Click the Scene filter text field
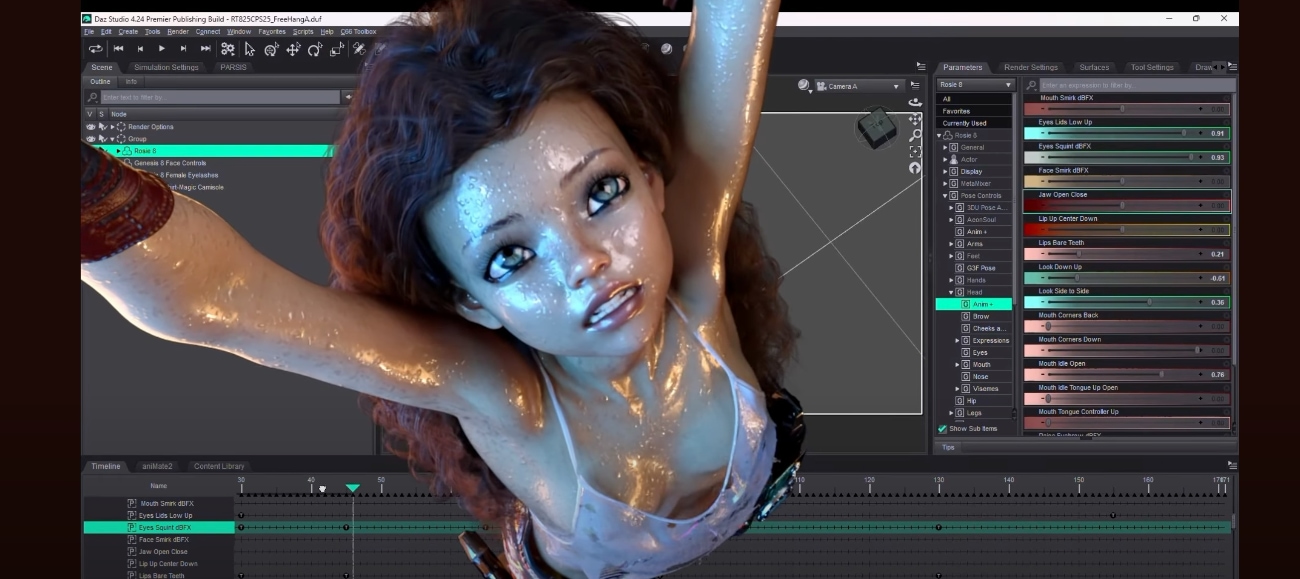 [220, 98]
